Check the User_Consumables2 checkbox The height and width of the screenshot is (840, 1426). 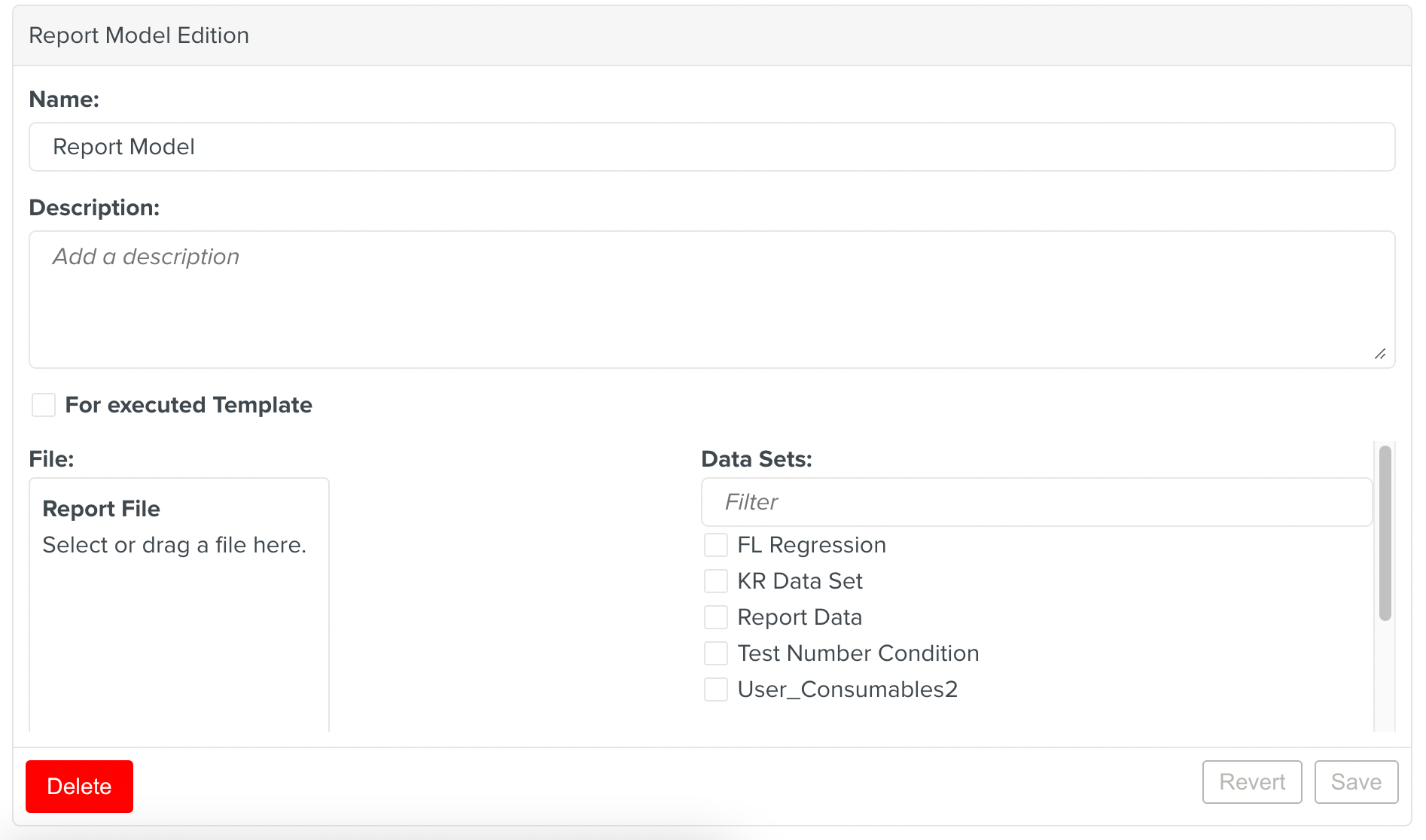tap(716, 689)
